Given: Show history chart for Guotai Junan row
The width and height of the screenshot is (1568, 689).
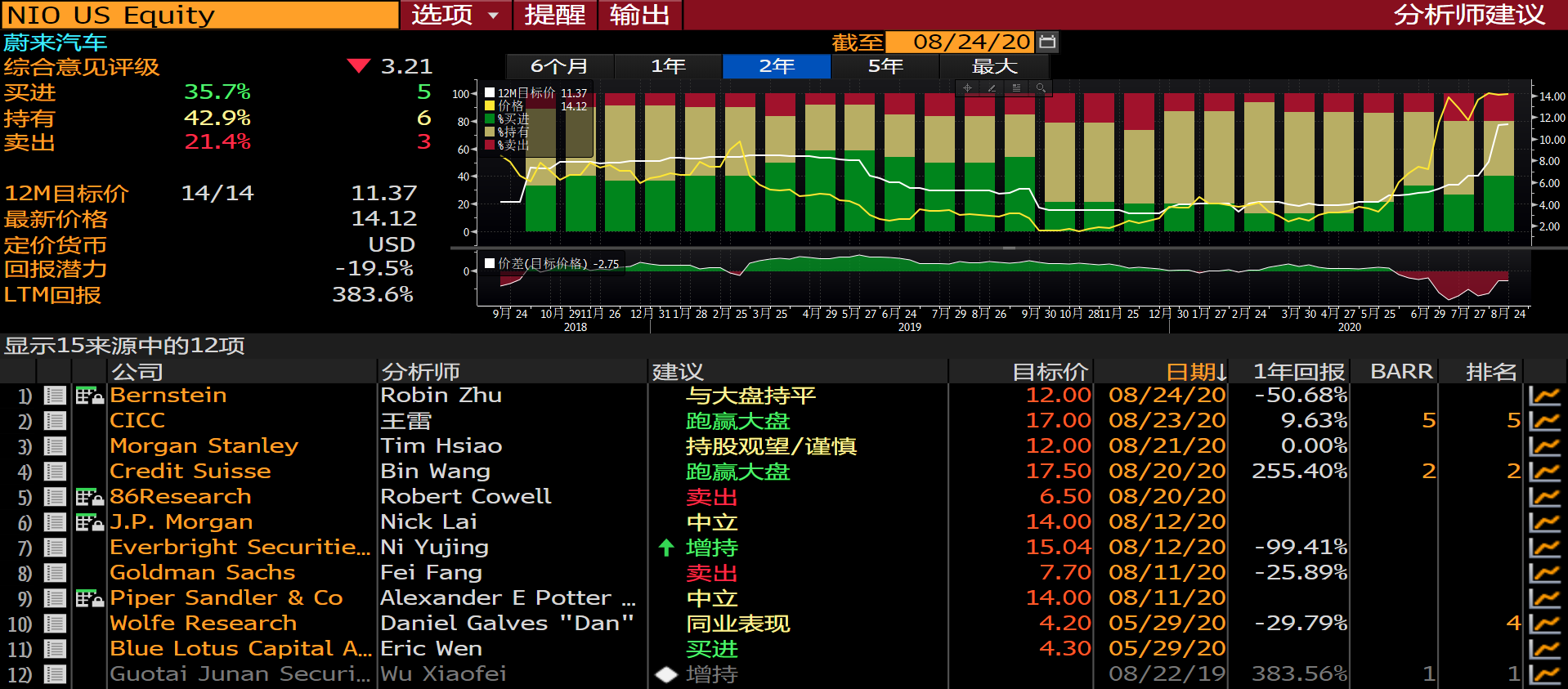Looking at the screenshot, I should [x=1544, y=675].
